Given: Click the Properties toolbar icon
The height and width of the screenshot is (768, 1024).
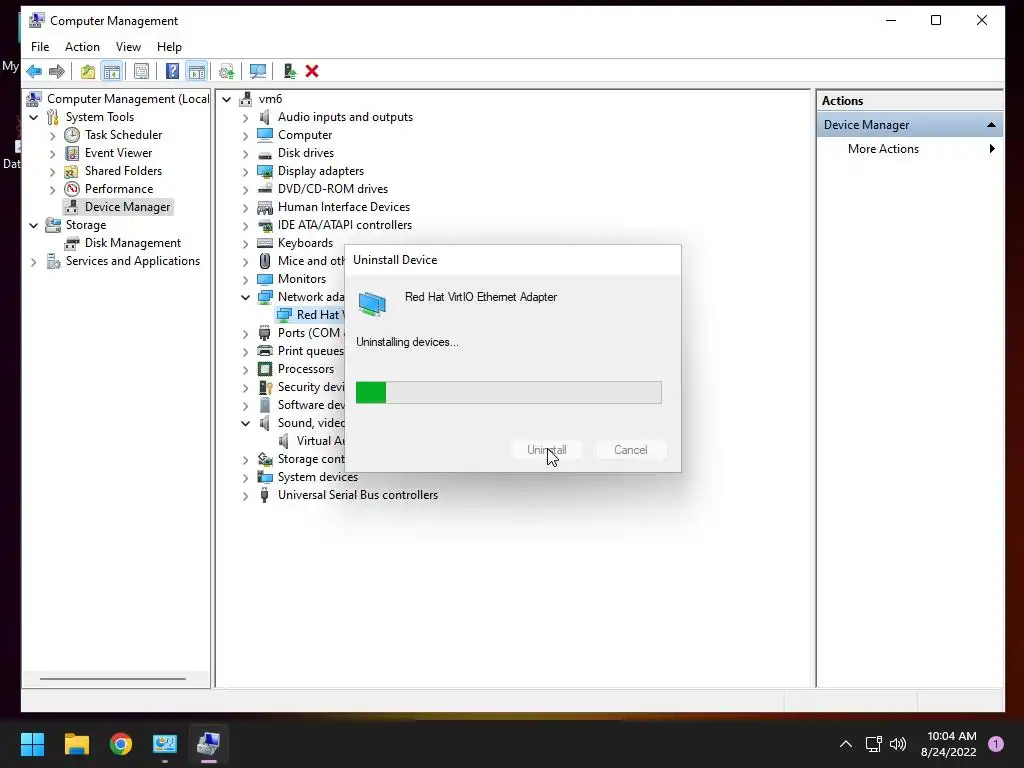Looking at the screenshot, I should 141,71.
